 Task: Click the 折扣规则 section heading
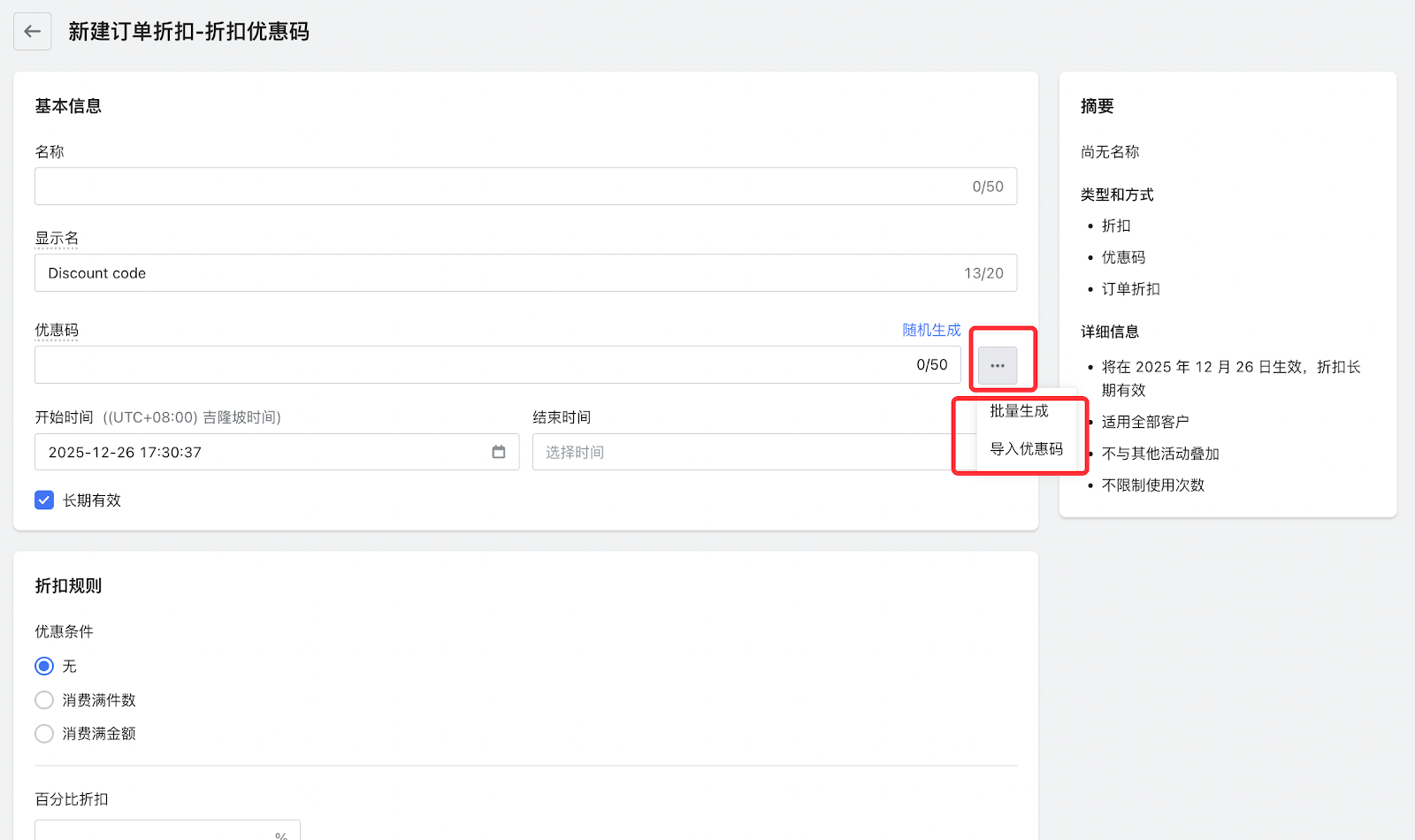[x=68, y=586]
